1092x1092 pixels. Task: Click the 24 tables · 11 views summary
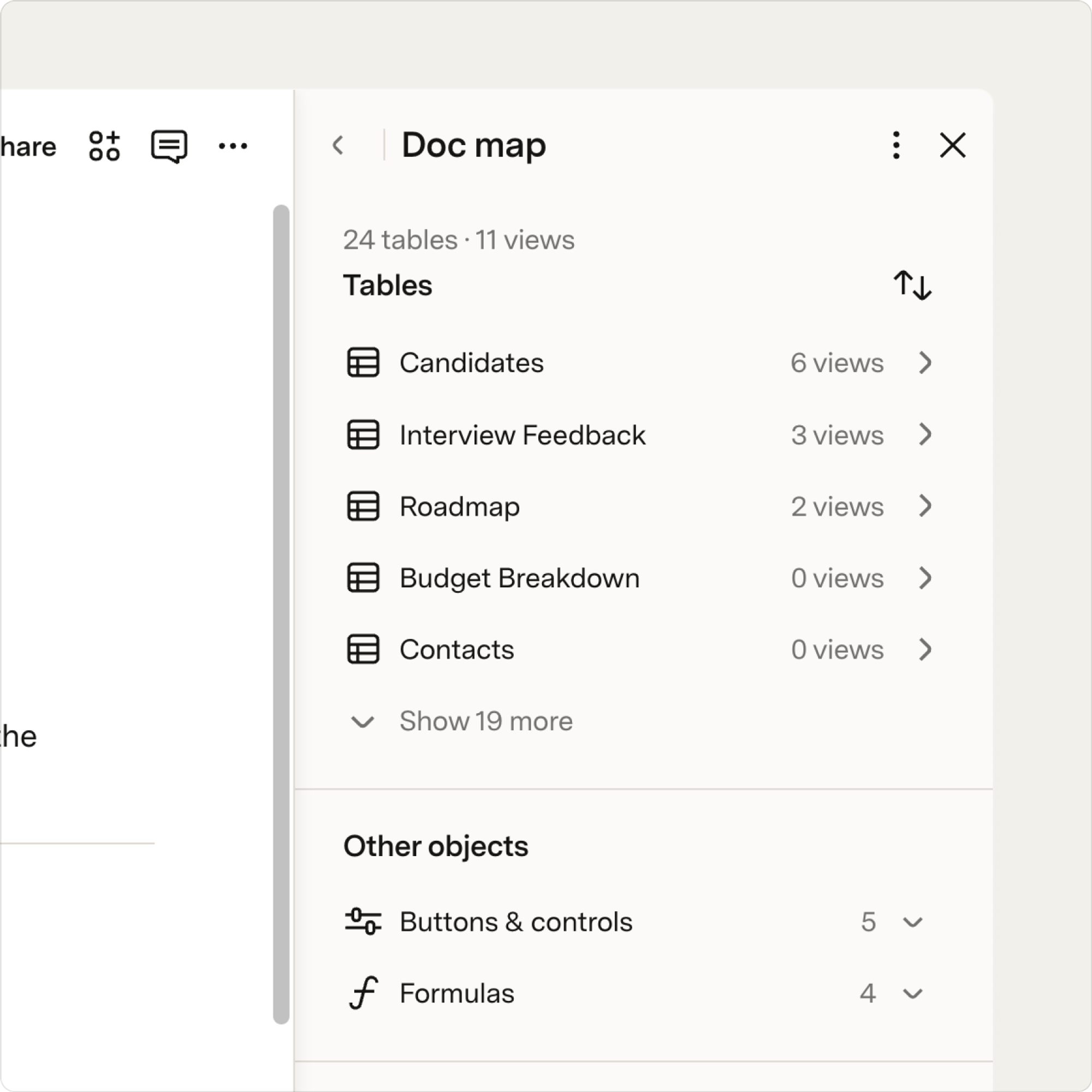[x=459, y=240]
